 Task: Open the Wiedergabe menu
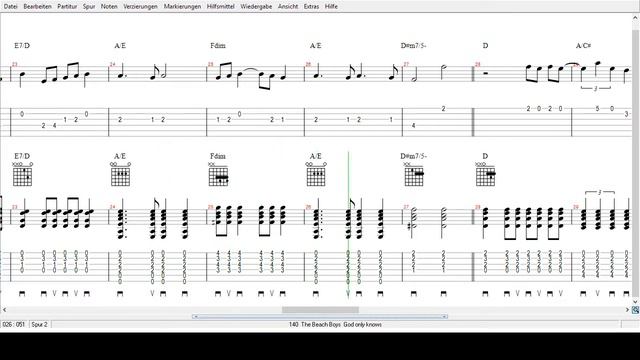point(256,7)
